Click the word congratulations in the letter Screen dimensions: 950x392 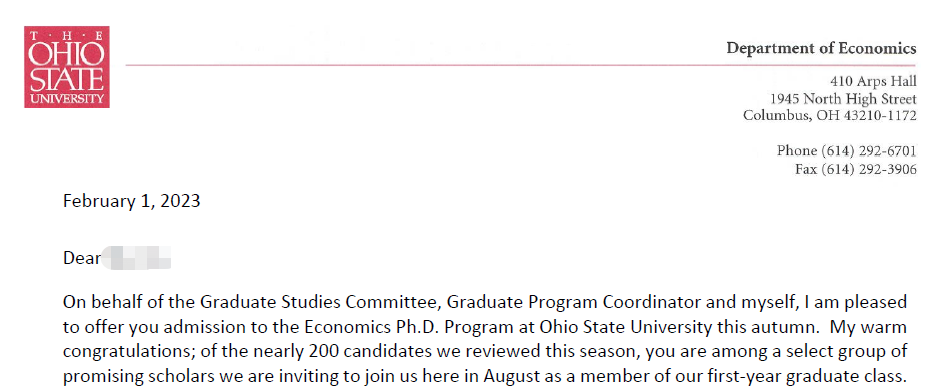127,353
